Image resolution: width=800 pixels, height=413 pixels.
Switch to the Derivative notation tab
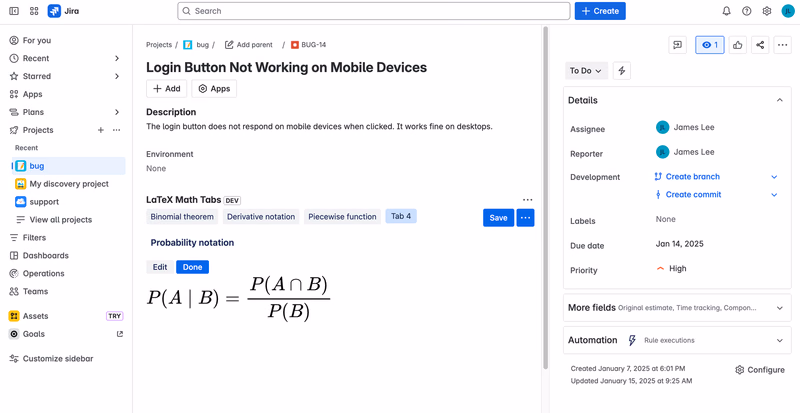click(261, 216)
